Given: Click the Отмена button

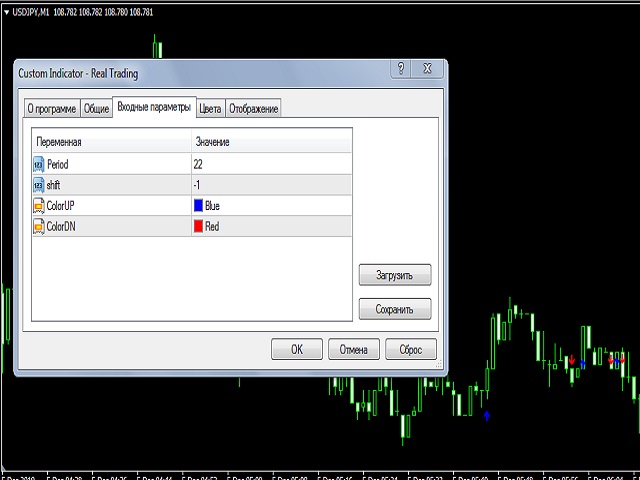Looking at the screenshot, I should coord(353,350).
